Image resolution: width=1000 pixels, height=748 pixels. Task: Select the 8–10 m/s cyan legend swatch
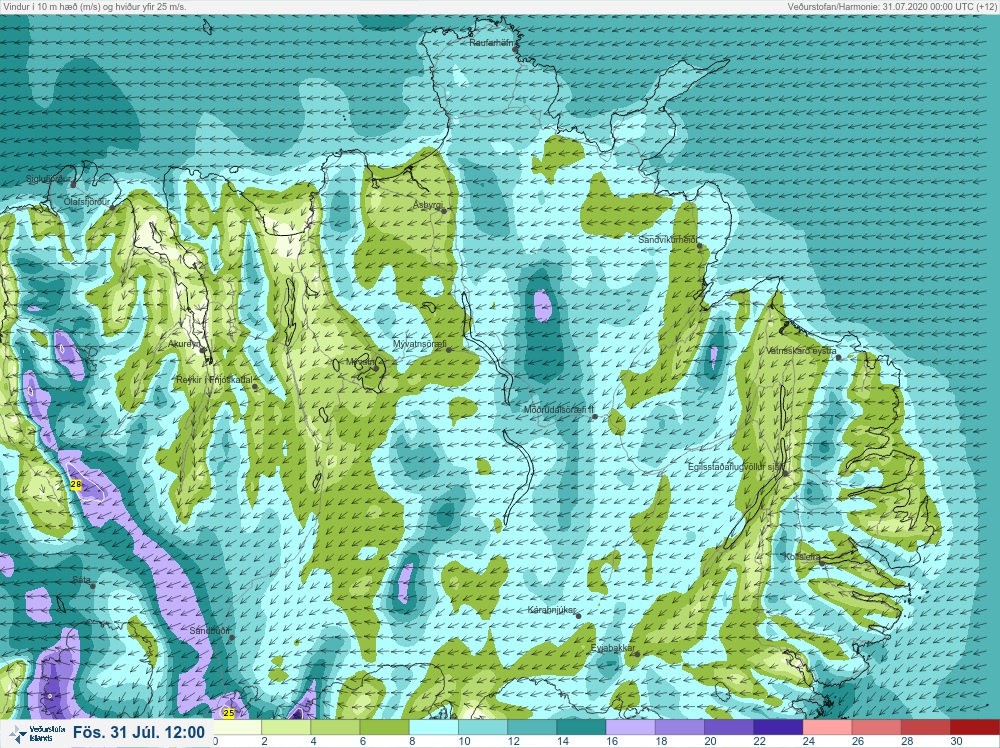click(x=433, y=727)
